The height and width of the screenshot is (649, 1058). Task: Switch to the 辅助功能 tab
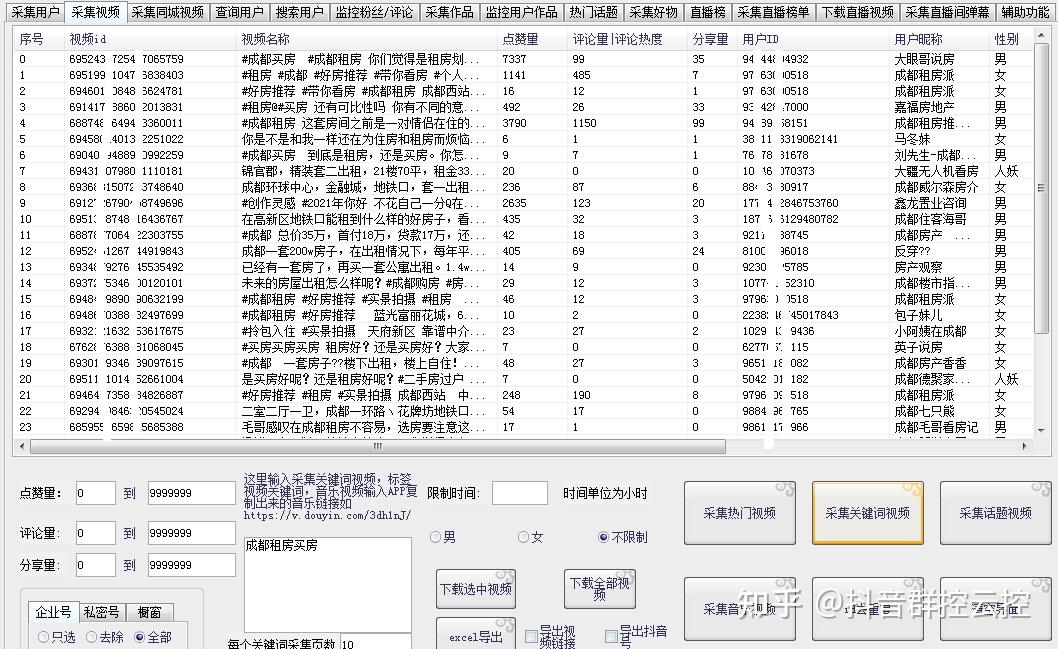click(x=1026, y=12)
